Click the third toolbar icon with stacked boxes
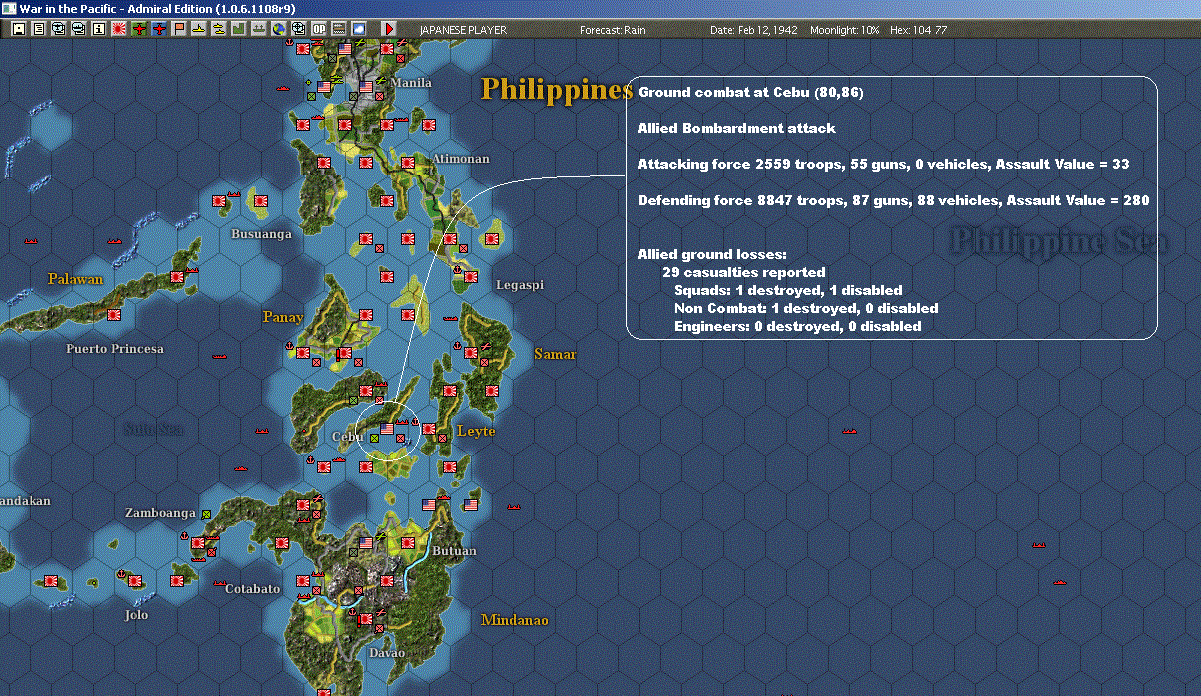1201x696 pixels. (x=58, y=29)
